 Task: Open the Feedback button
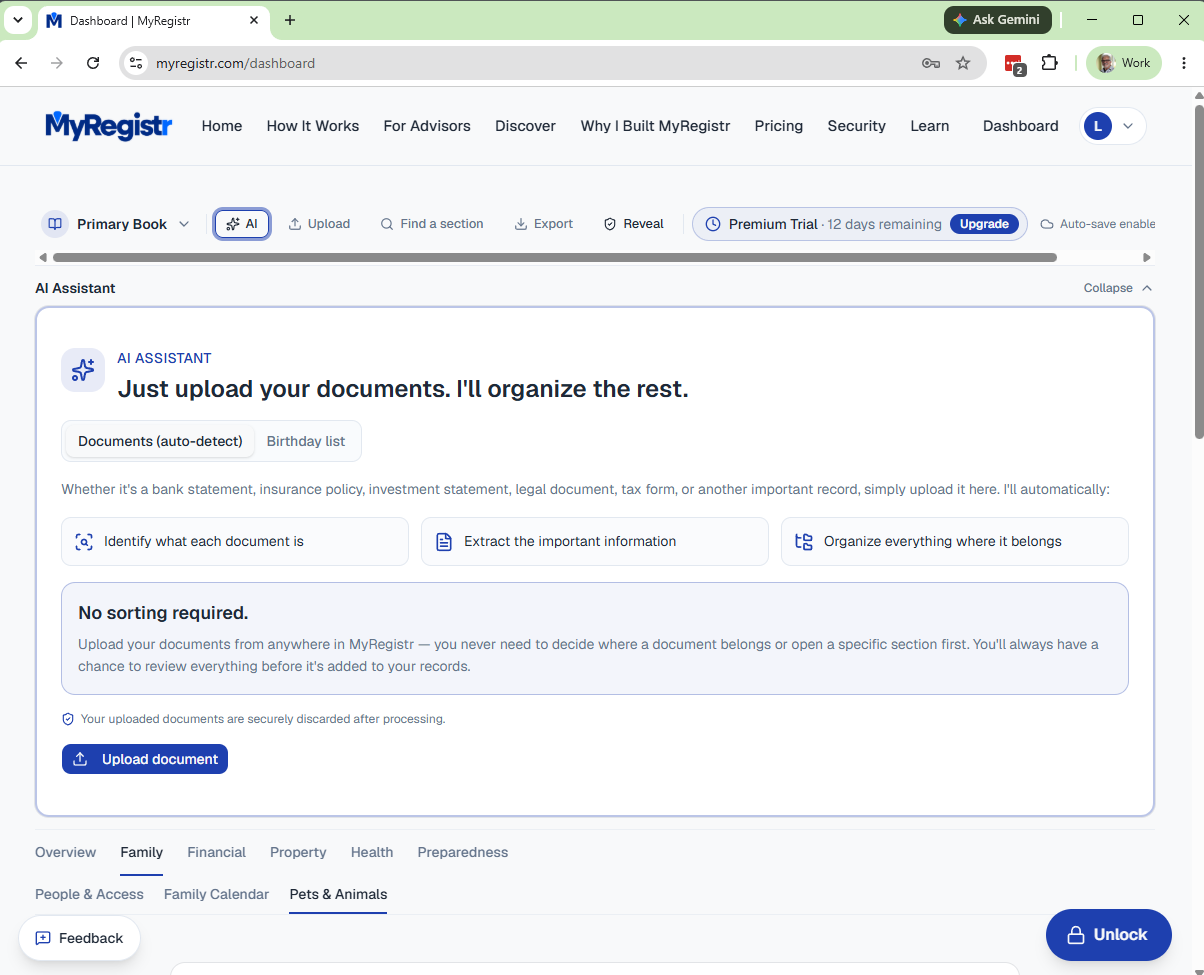tap(79, 938)
